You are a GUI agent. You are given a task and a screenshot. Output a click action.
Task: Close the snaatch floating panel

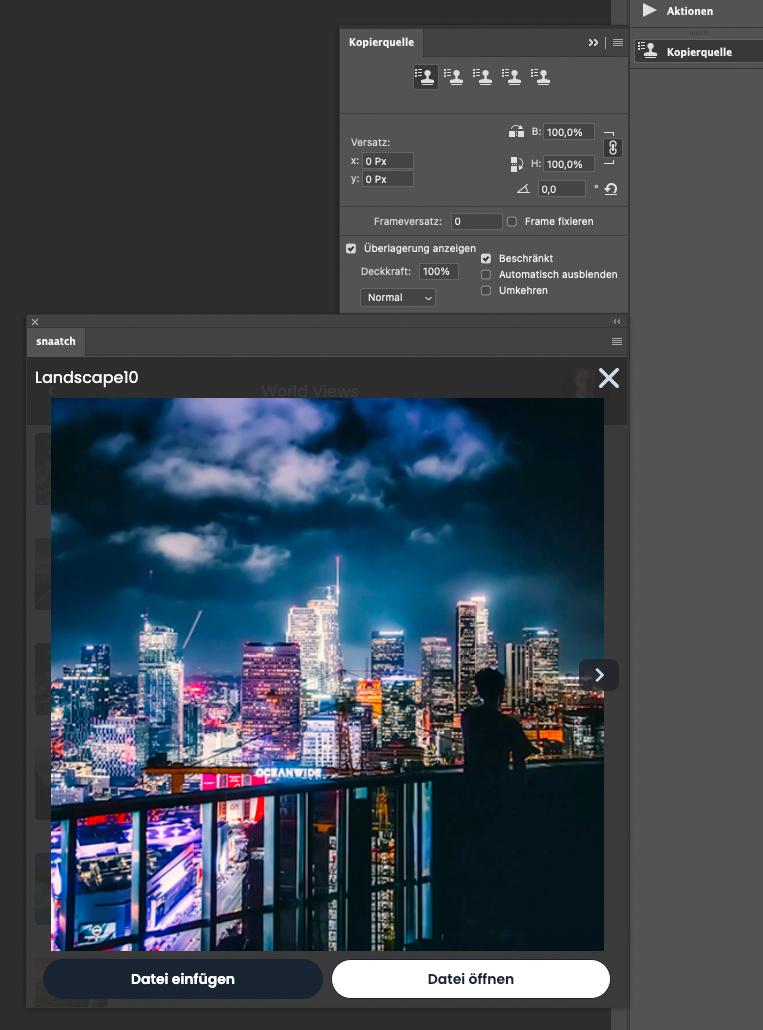(35, 322)
